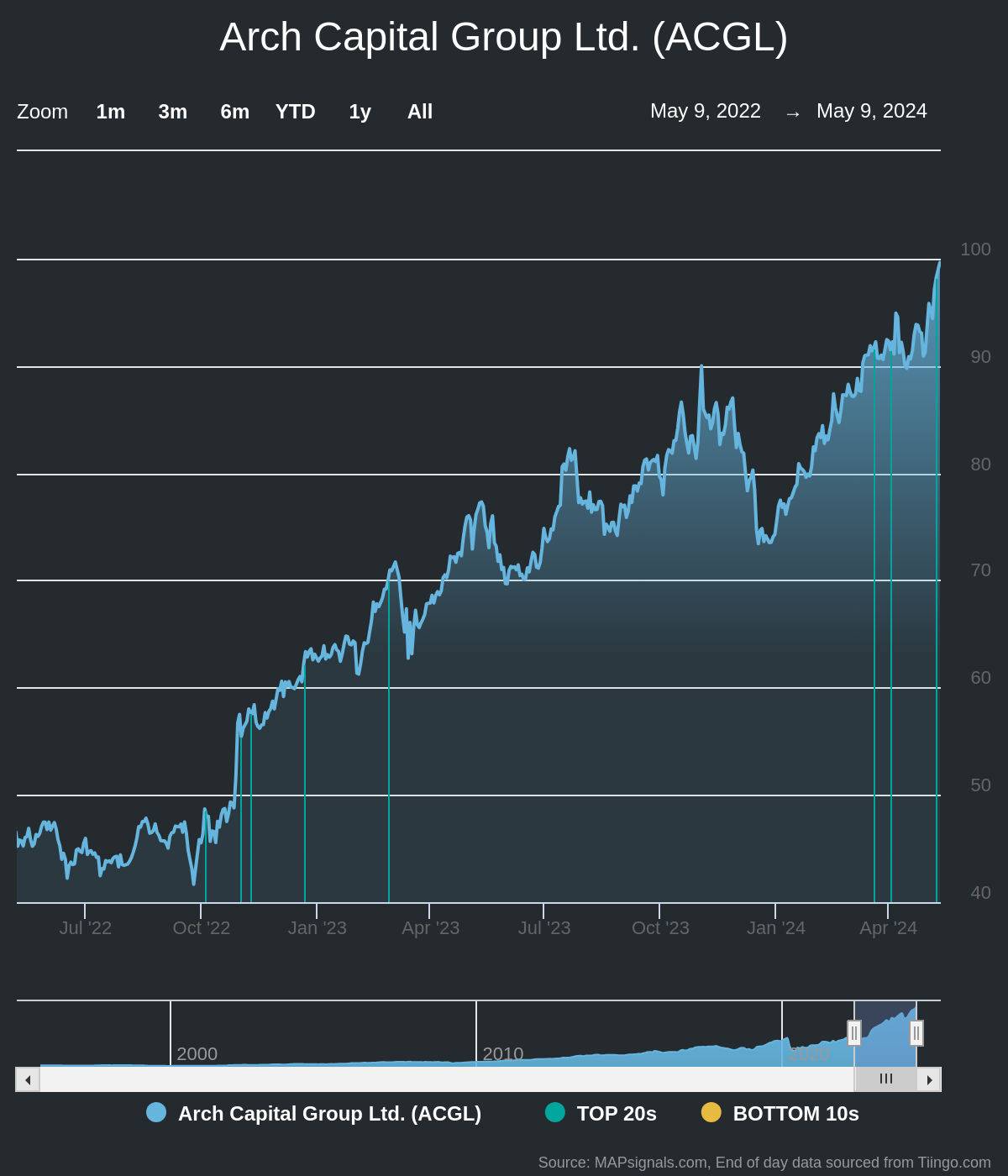The width and height of the screenshot is (1008, 1176).
Task: Click the Oct '22 x-axis label
Action: (202, 928)
